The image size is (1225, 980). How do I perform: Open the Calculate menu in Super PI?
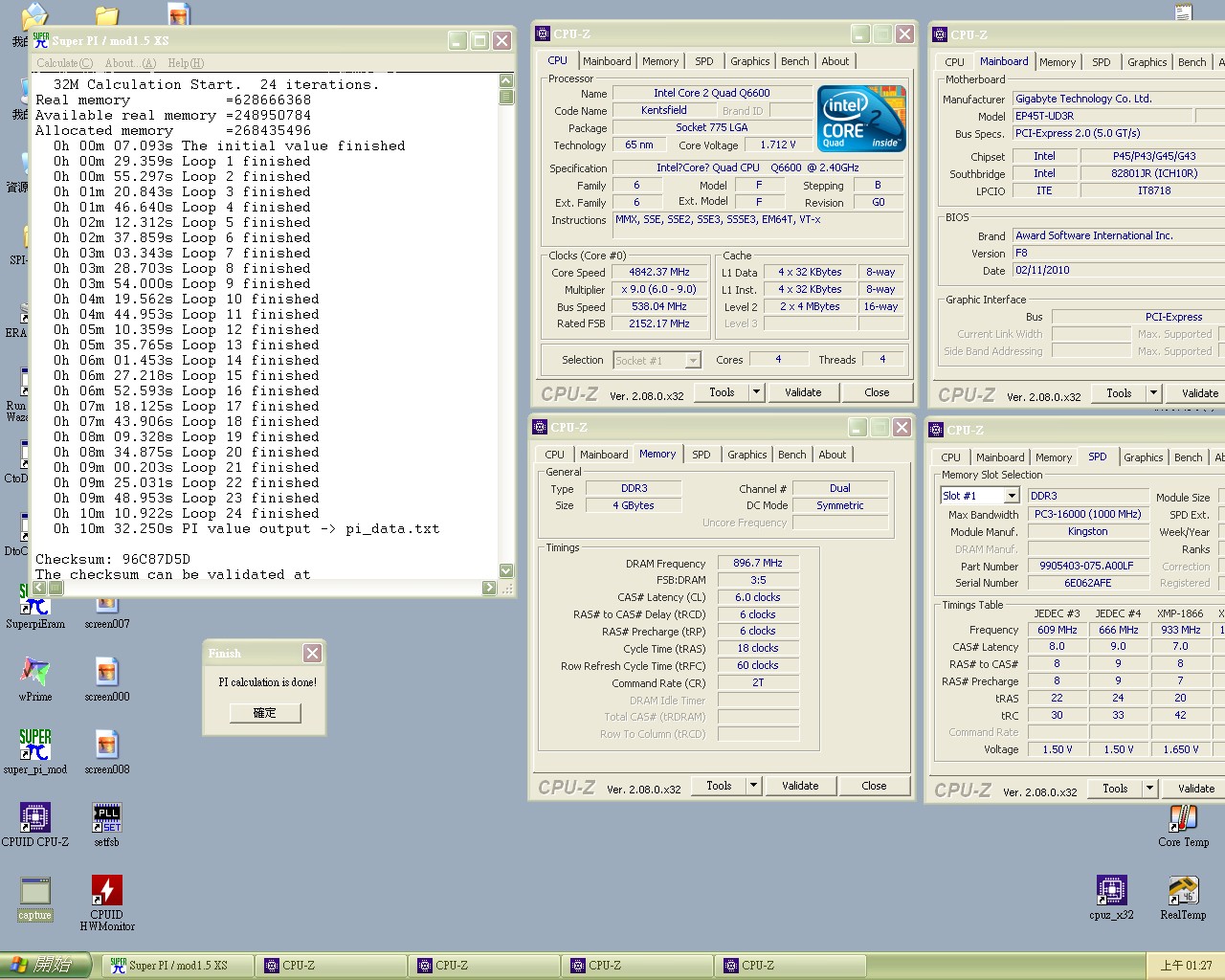point(65,63)
